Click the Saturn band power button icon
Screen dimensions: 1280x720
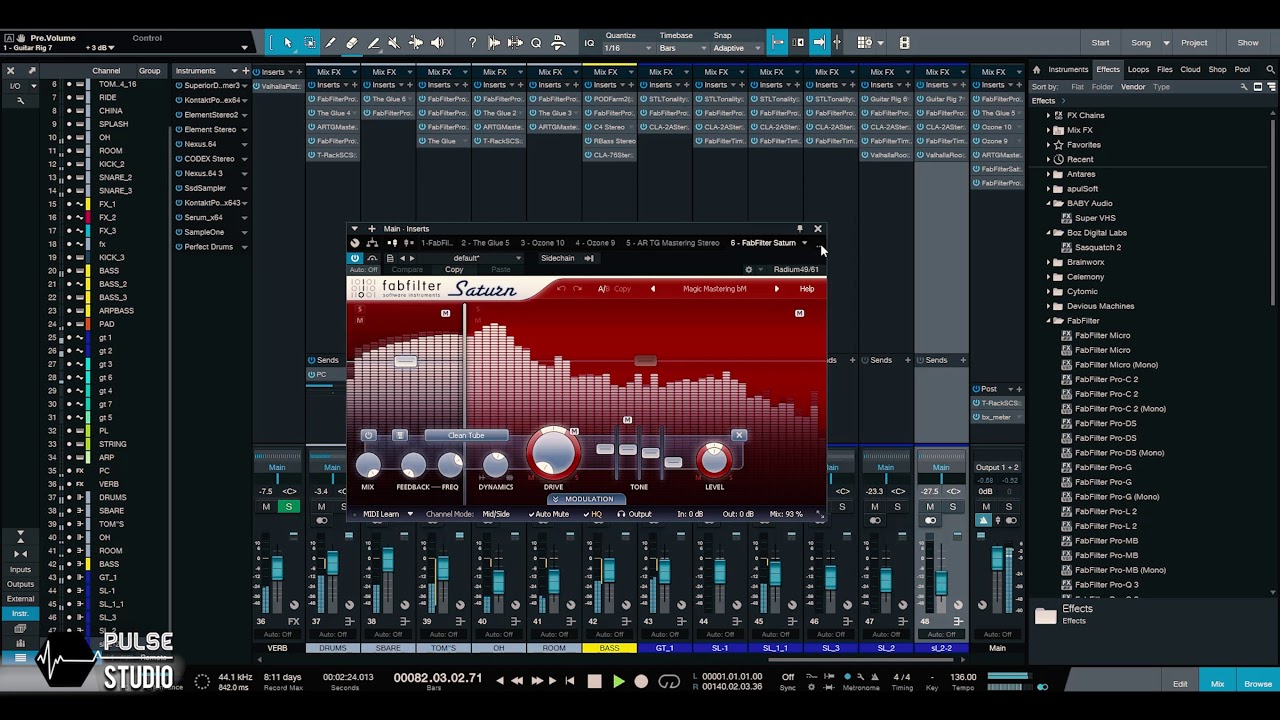coord(368,435)
